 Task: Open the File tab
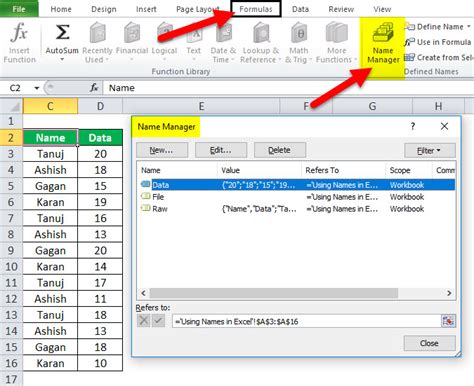[19, 9]
